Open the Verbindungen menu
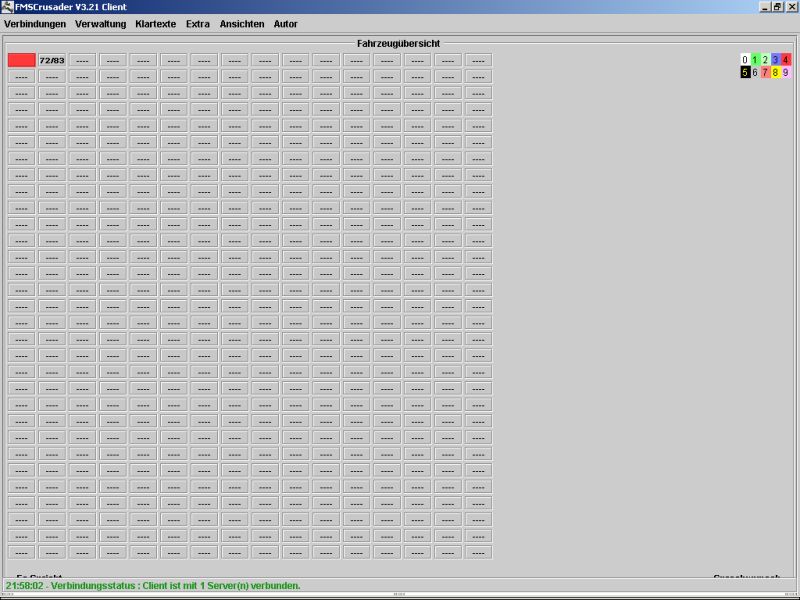The width and height of the screenshot is (800, 600). click(x=35, y=23)
